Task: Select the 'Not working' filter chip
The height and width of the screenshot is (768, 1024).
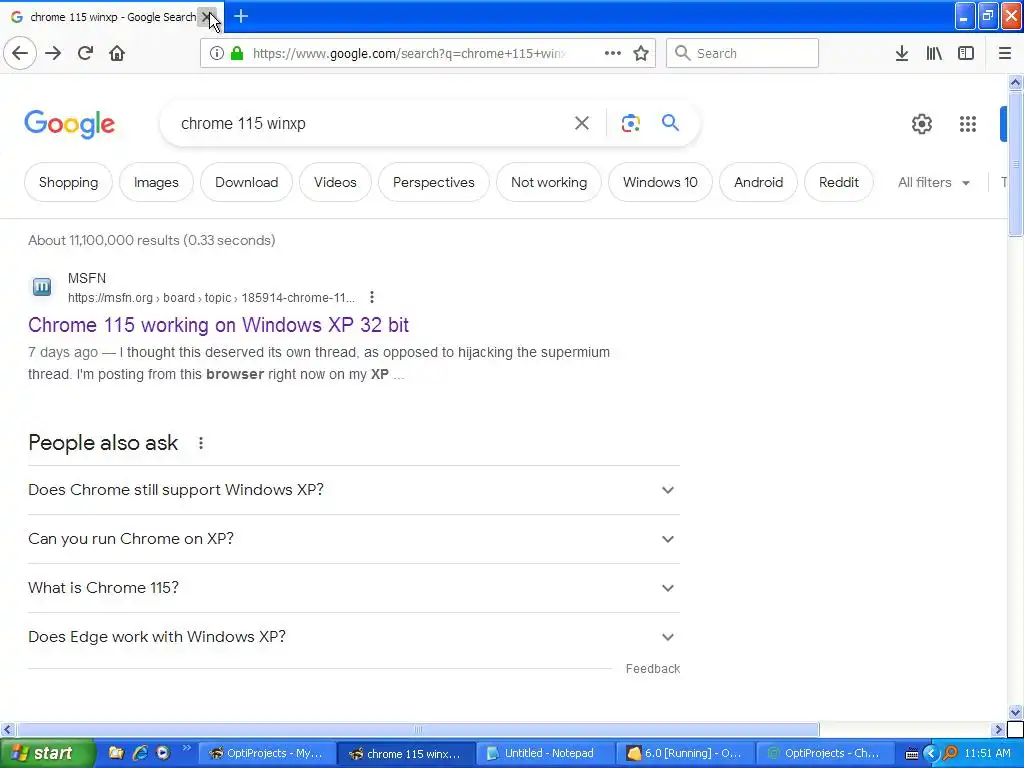Action: tap(549, 182)
